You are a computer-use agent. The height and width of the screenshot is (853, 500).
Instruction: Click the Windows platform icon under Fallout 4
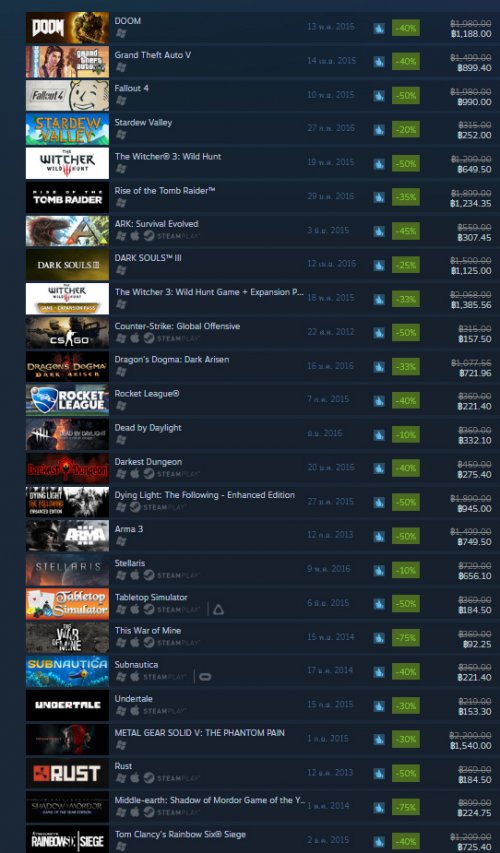tap(121, 101)
